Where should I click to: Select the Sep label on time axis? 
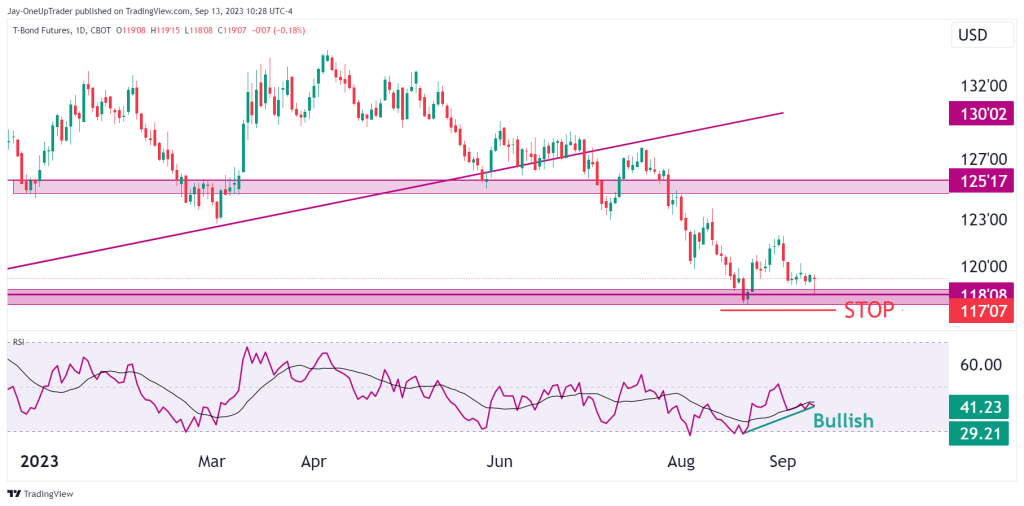(x=782, y=462)
